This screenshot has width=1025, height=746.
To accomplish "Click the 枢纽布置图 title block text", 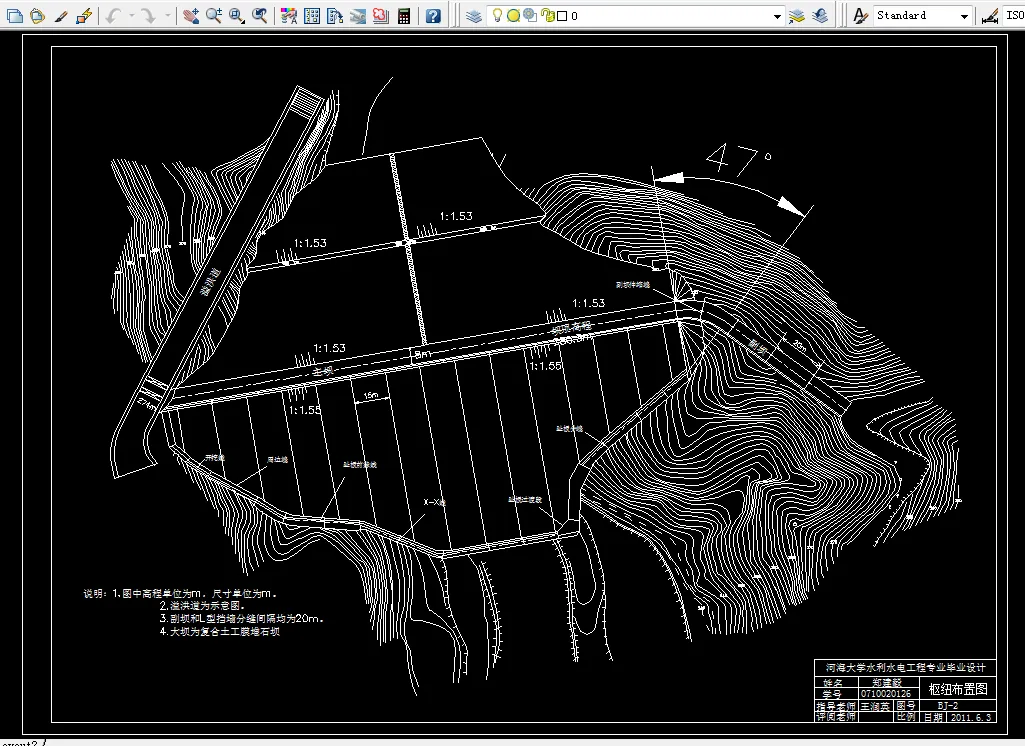I will click(x=958, y=688).
